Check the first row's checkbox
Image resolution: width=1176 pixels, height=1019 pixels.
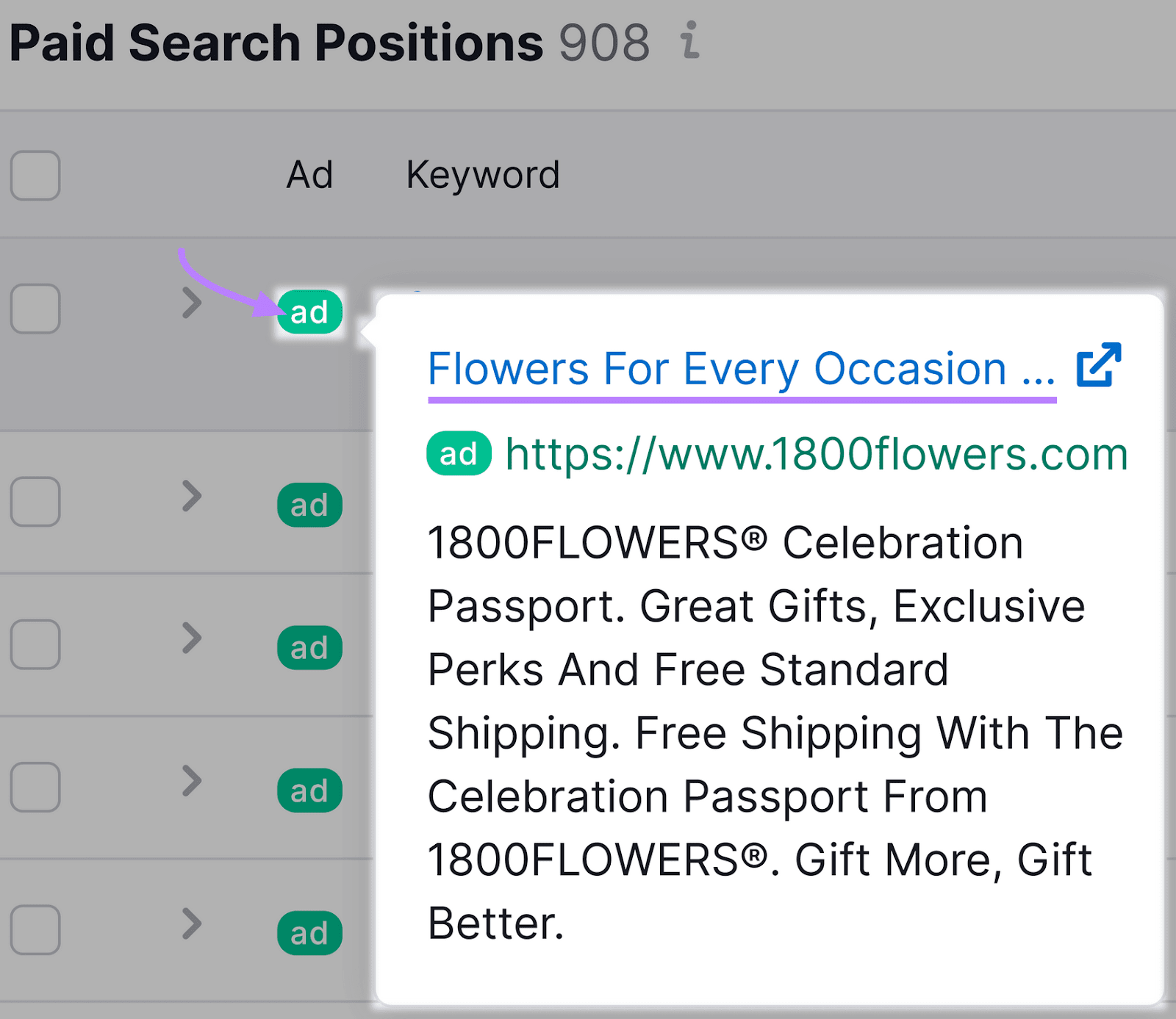(35, 311)
